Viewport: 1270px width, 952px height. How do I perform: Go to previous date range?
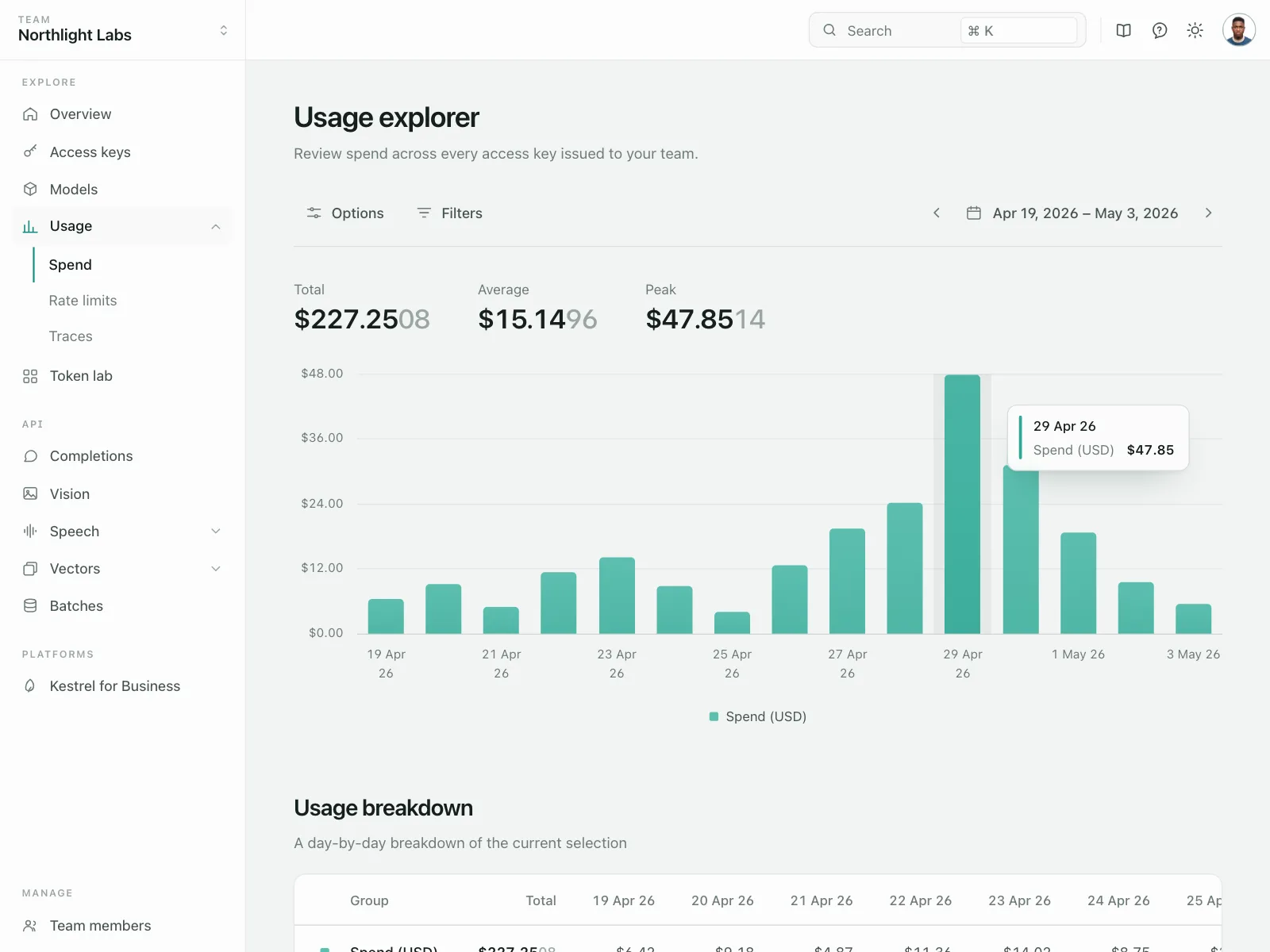[937, 213]
